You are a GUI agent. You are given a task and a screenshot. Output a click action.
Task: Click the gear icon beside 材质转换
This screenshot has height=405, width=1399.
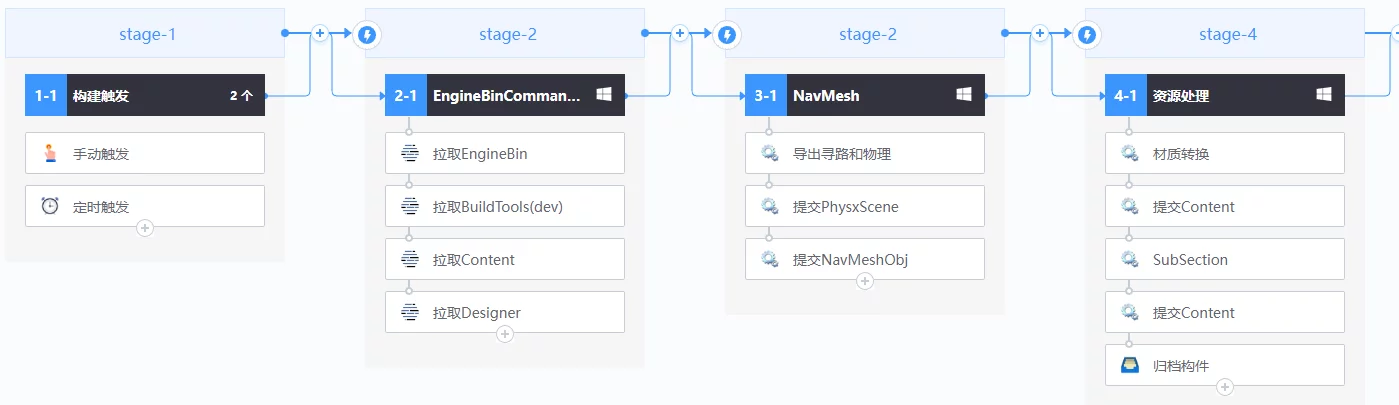[1130, 154]
